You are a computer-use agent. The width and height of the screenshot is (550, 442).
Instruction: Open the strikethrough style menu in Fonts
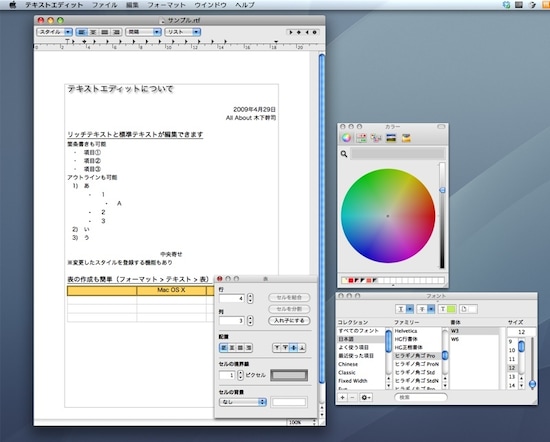(426, 309)
